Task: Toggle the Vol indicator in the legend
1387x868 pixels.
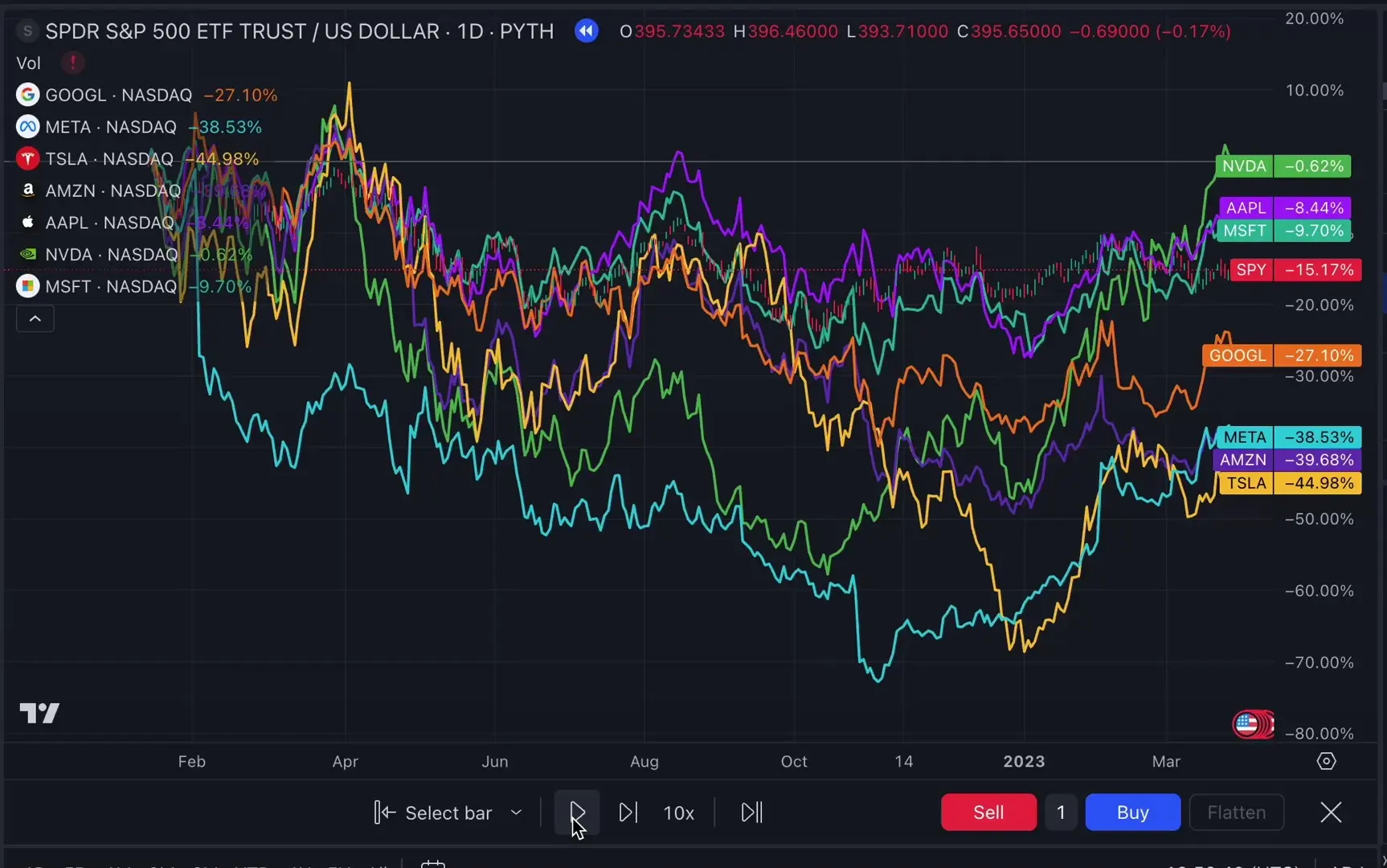Action: (28, 63)
